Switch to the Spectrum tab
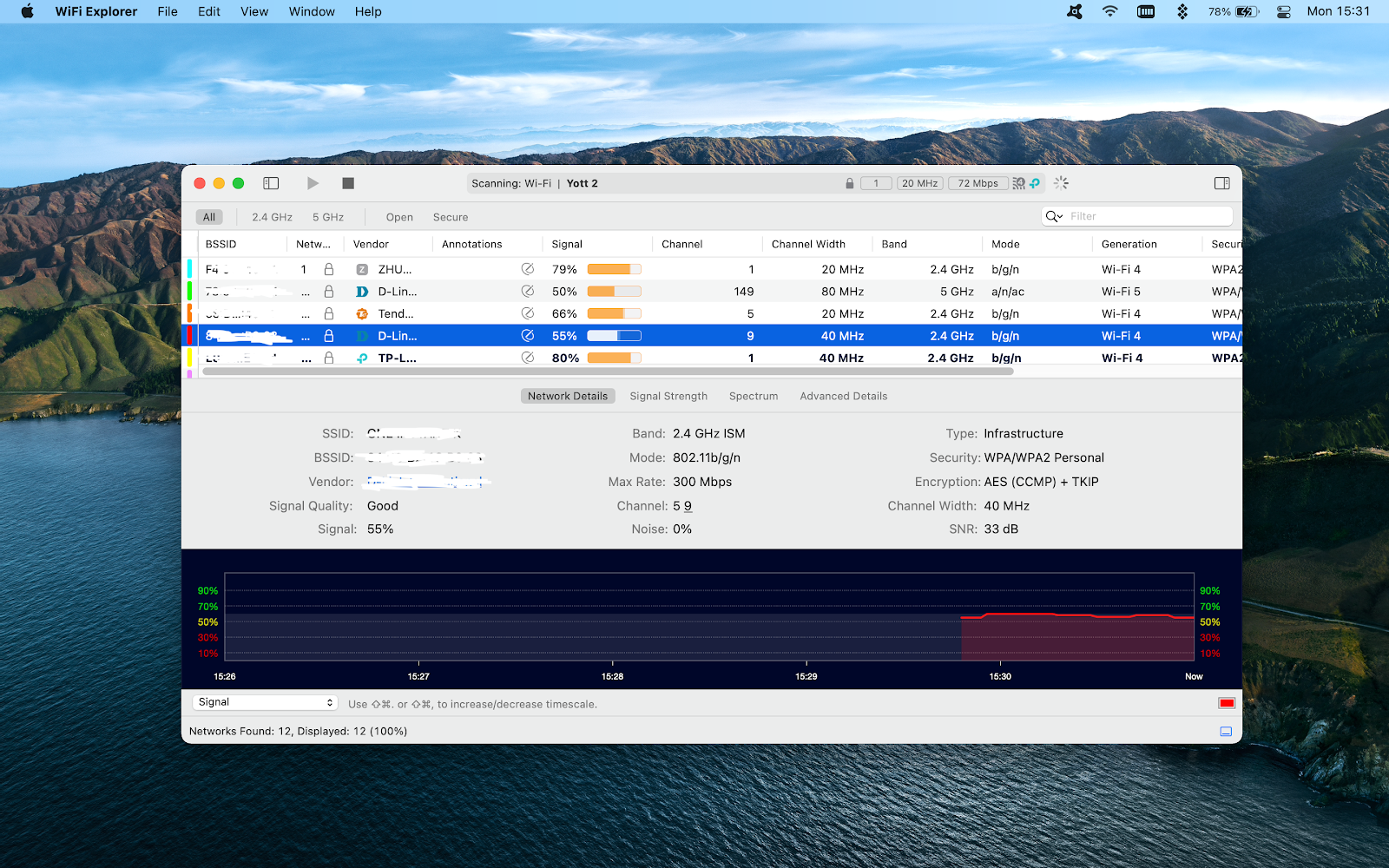 [754, 396]
